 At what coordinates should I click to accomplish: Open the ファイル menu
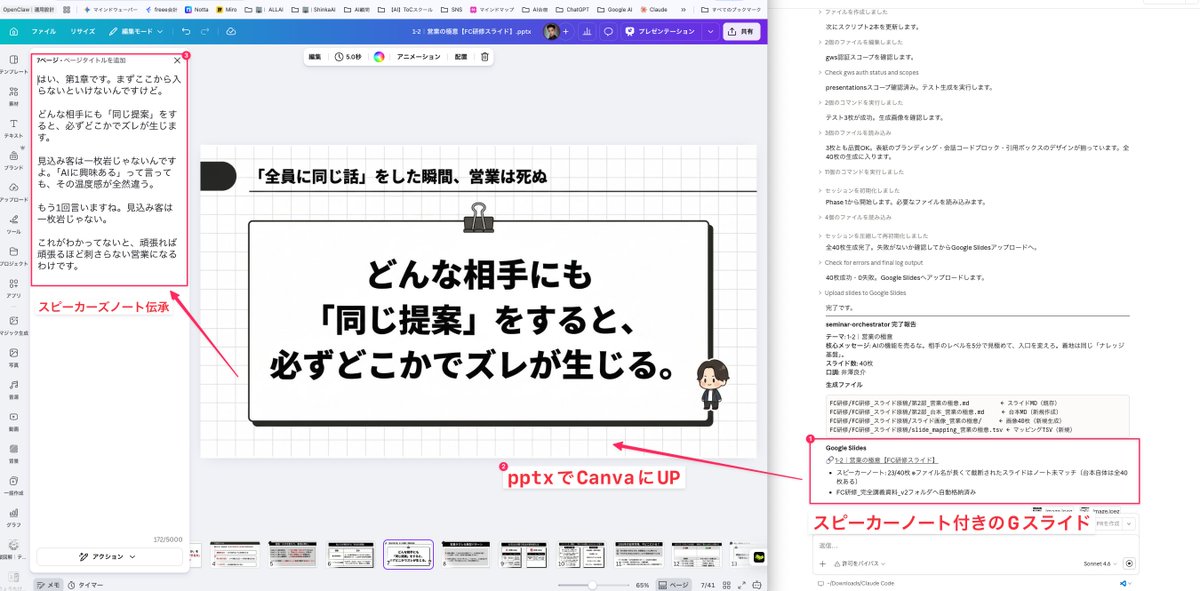coord(45,31)
